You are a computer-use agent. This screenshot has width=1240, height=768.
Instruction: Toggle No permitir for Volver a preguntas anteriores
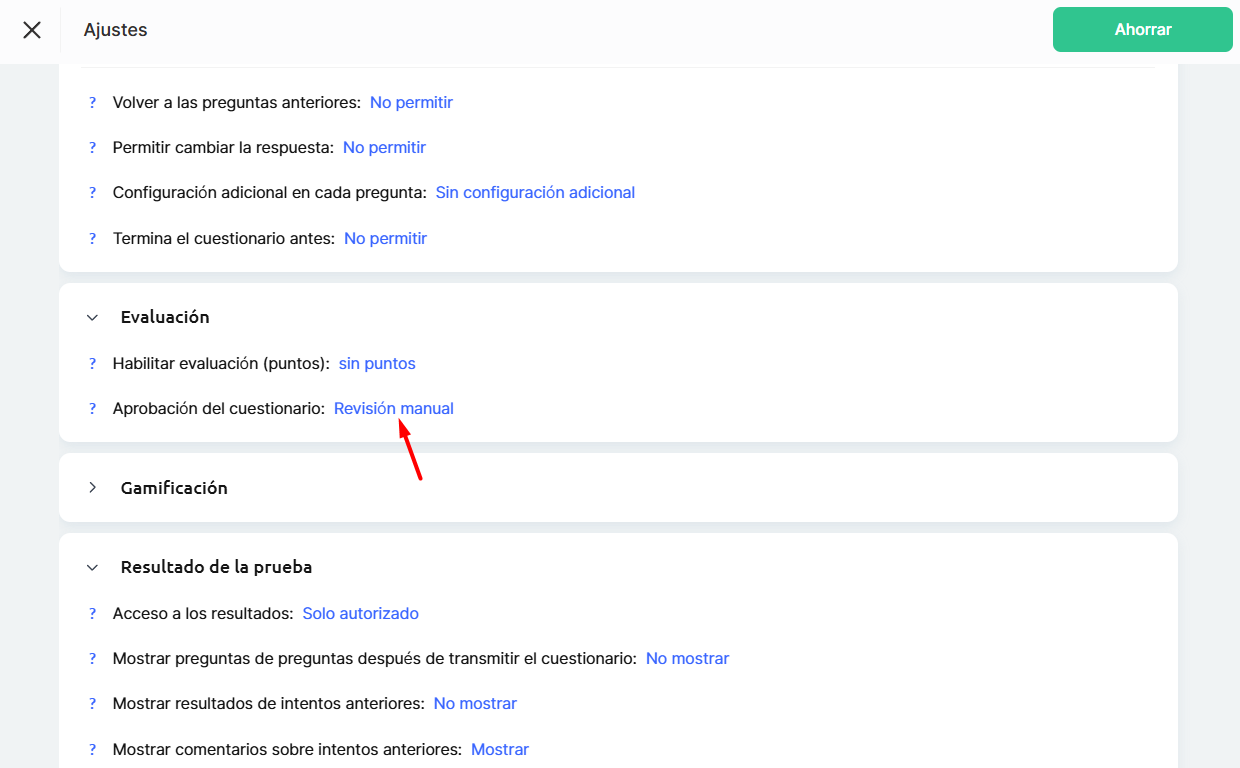pos(411,102)
